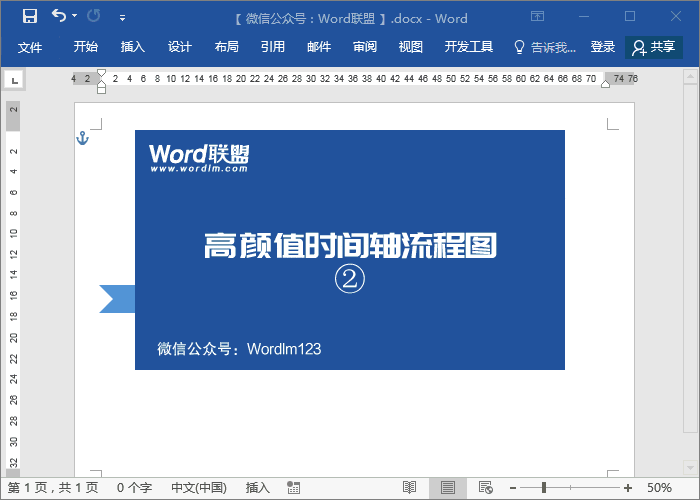Toggle the 插入 overtype mode in status bar
The image size is (700, 500).
click(258, 488)
